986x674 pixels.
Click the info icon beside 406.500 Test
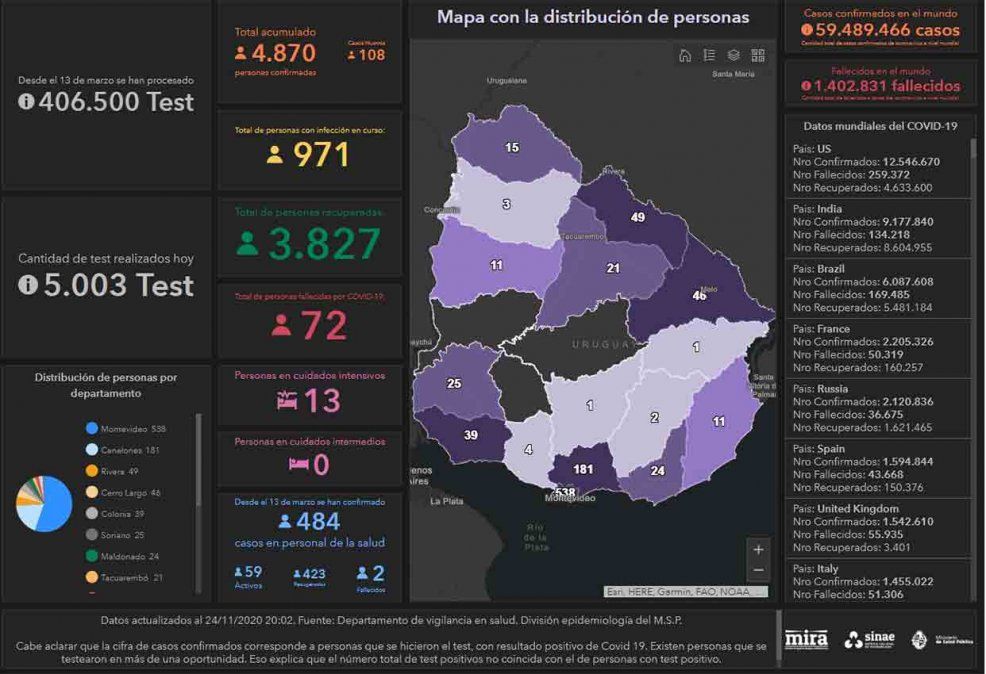coord(27,101)
